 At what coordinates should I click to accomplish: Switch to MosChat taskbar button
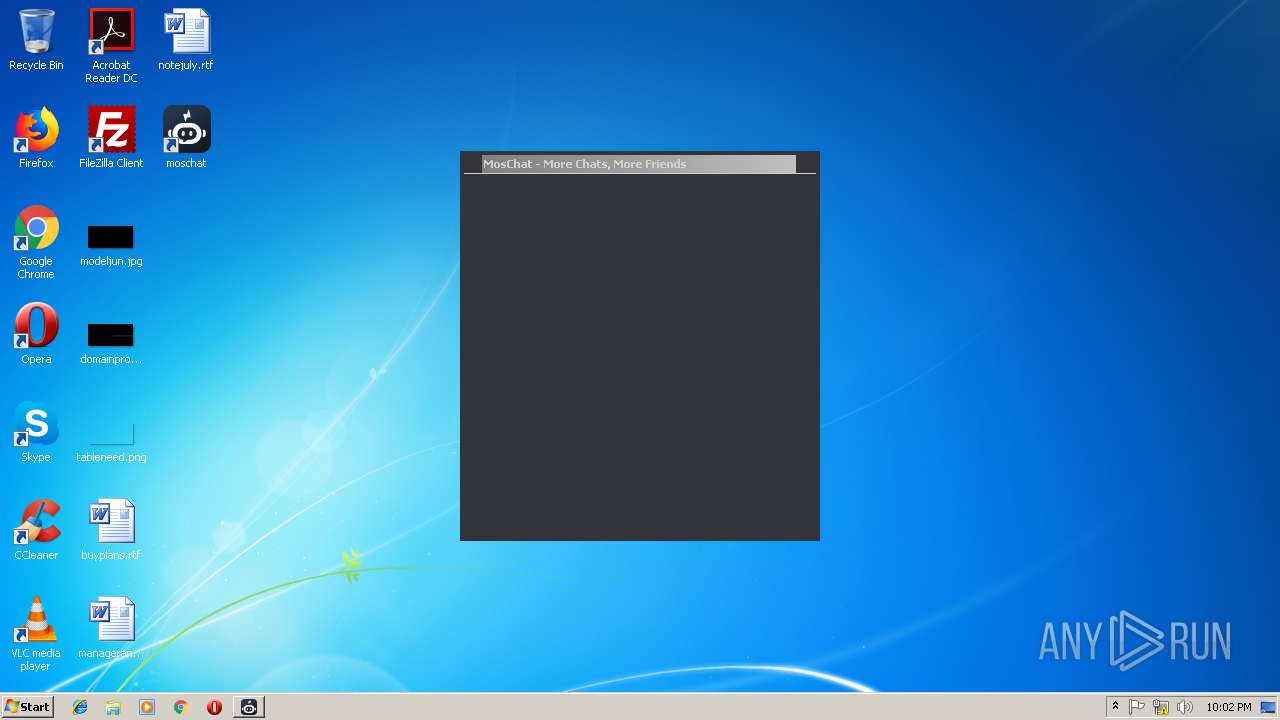tap(249, 707)
